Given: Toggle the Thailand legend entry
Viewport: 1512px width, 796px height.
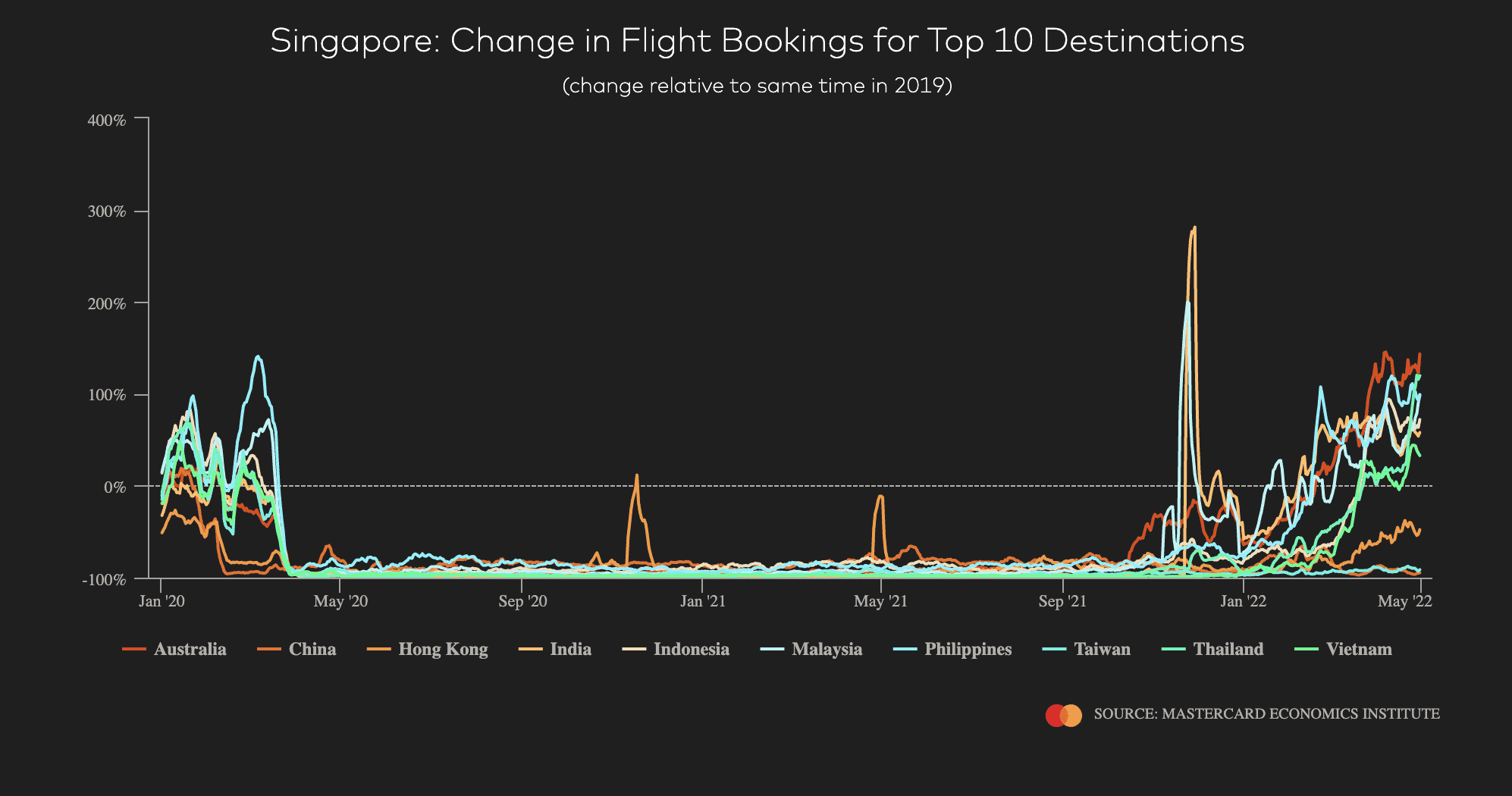Looking at the screenshot, I should [x=1212, y=649].
